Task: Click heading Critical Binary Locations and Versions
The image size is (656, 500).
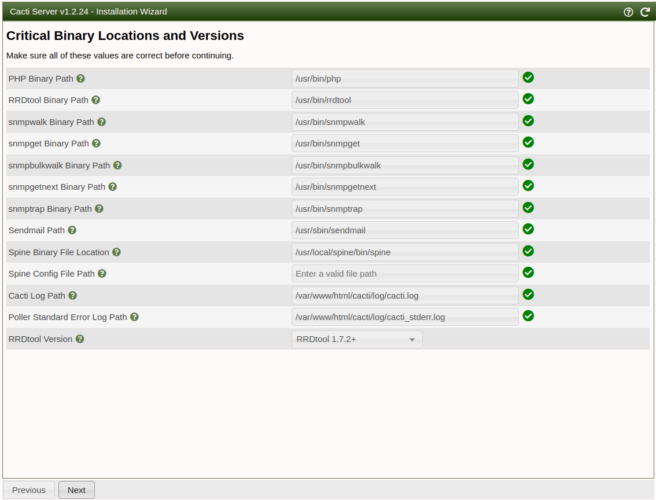Action: [x=125, y=36]
